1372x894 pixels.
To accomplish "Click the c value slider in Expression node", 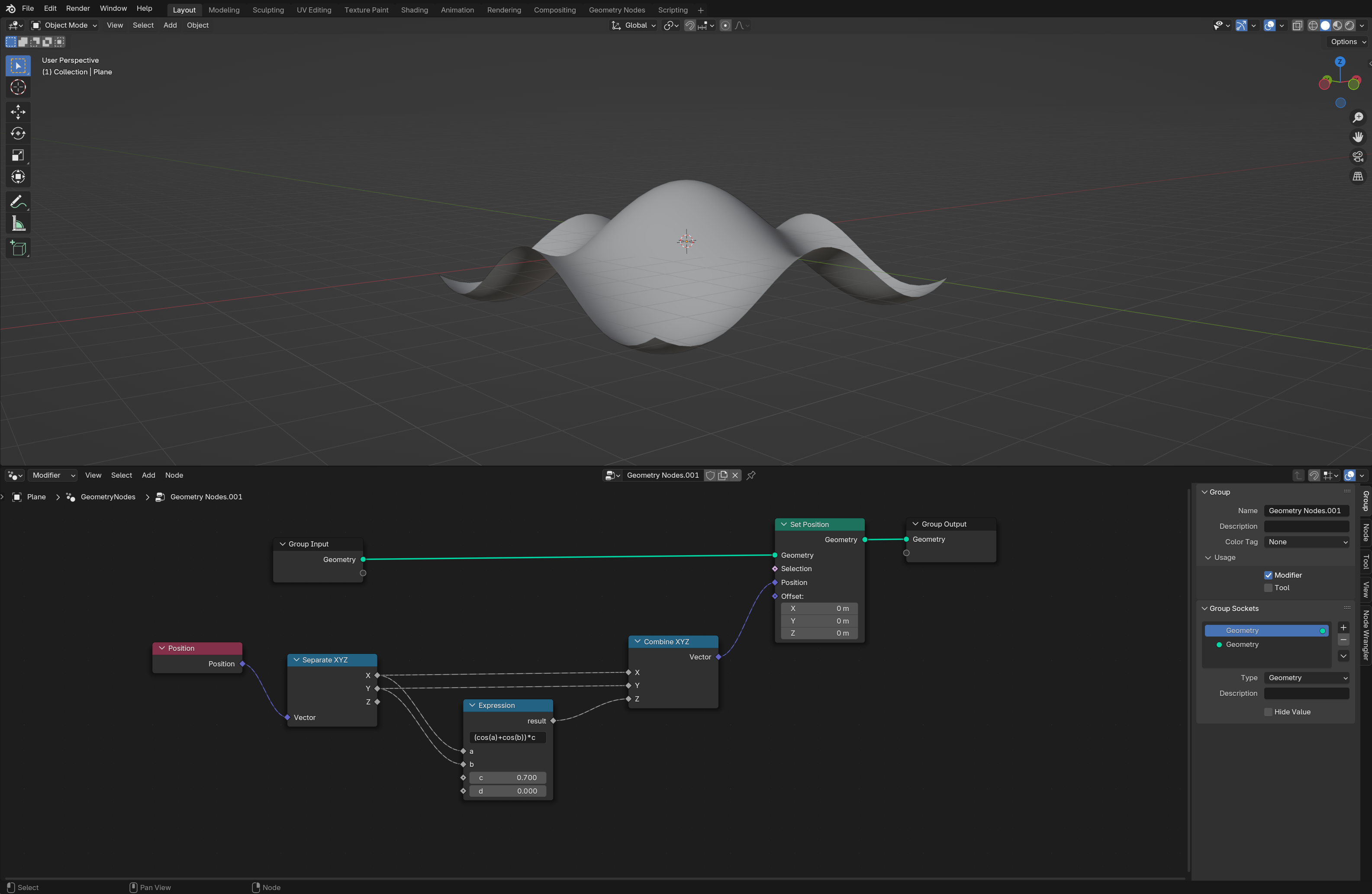I will [507, 778].
